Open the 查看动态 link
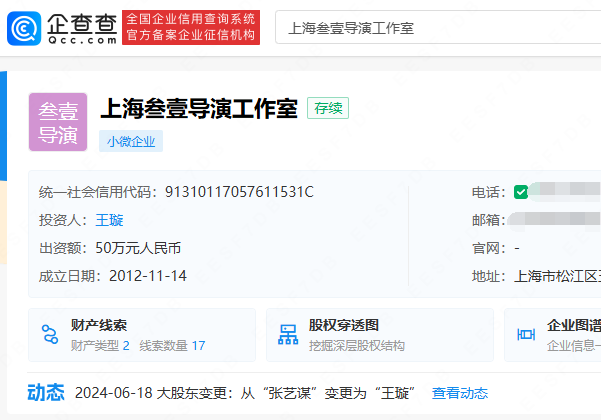Viewport: 601px width, 420px height. (460, 393)
